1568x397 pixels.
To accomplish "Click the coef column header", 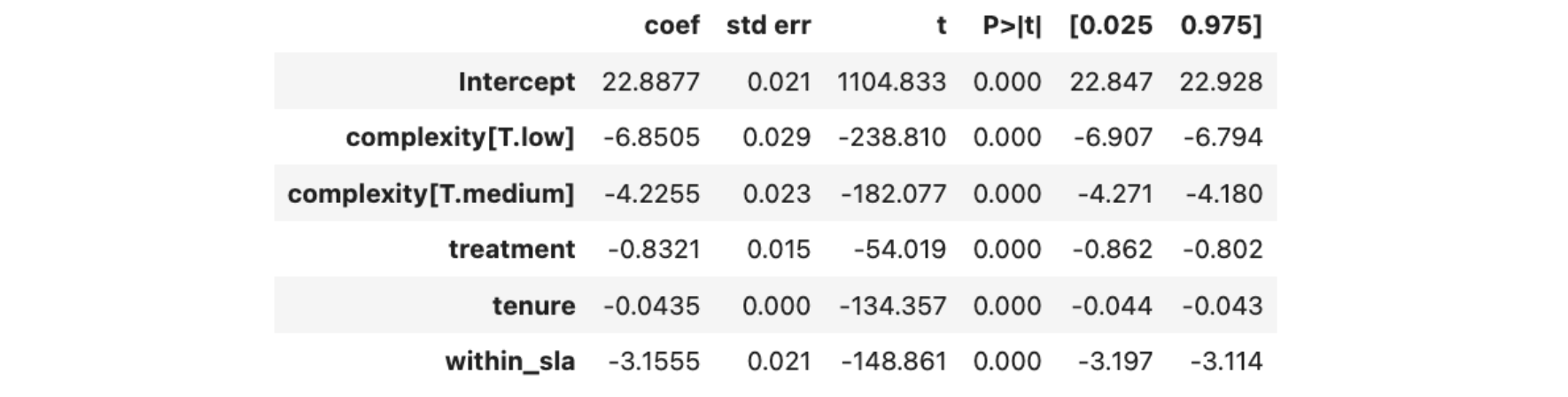I will (x=671, y=26).
